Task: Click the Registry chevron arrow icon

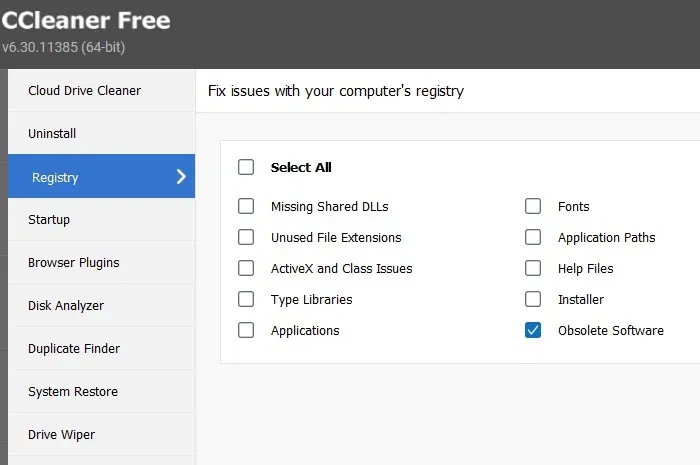Action: point(181,177)
